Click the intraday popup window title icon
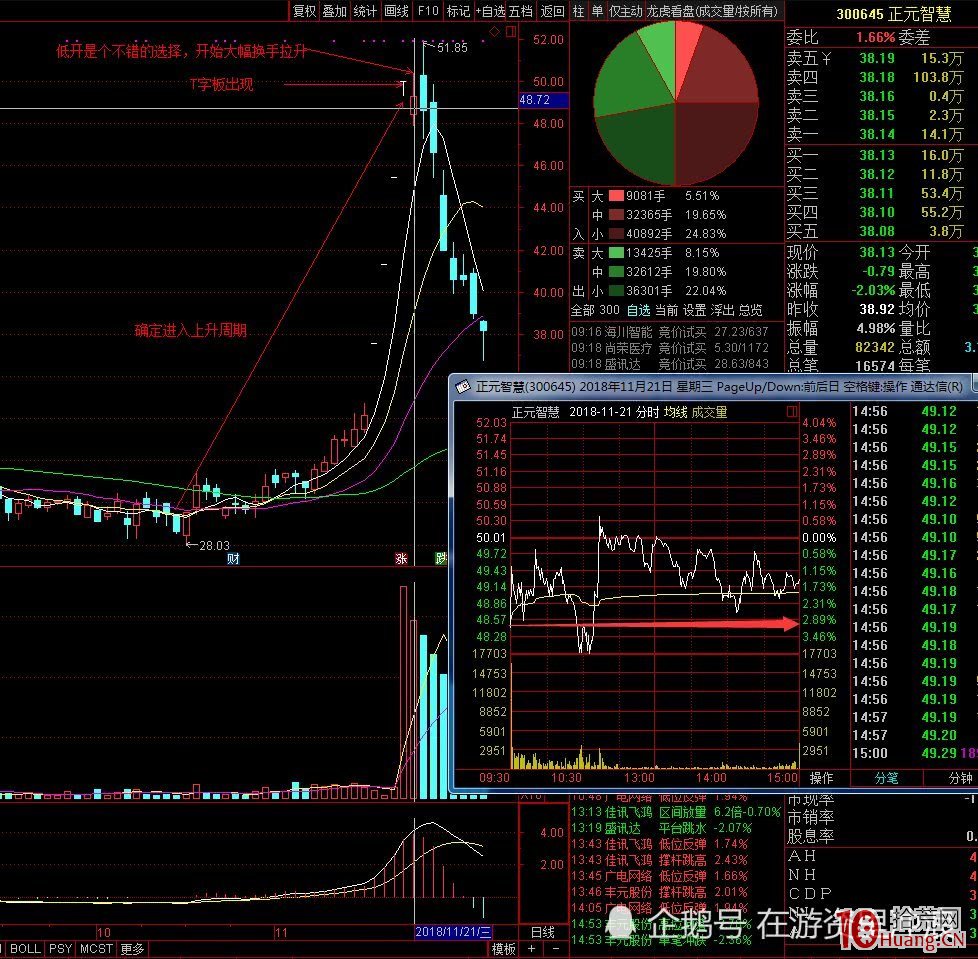This screenshot has height=959, width=978. pos(462,387)
